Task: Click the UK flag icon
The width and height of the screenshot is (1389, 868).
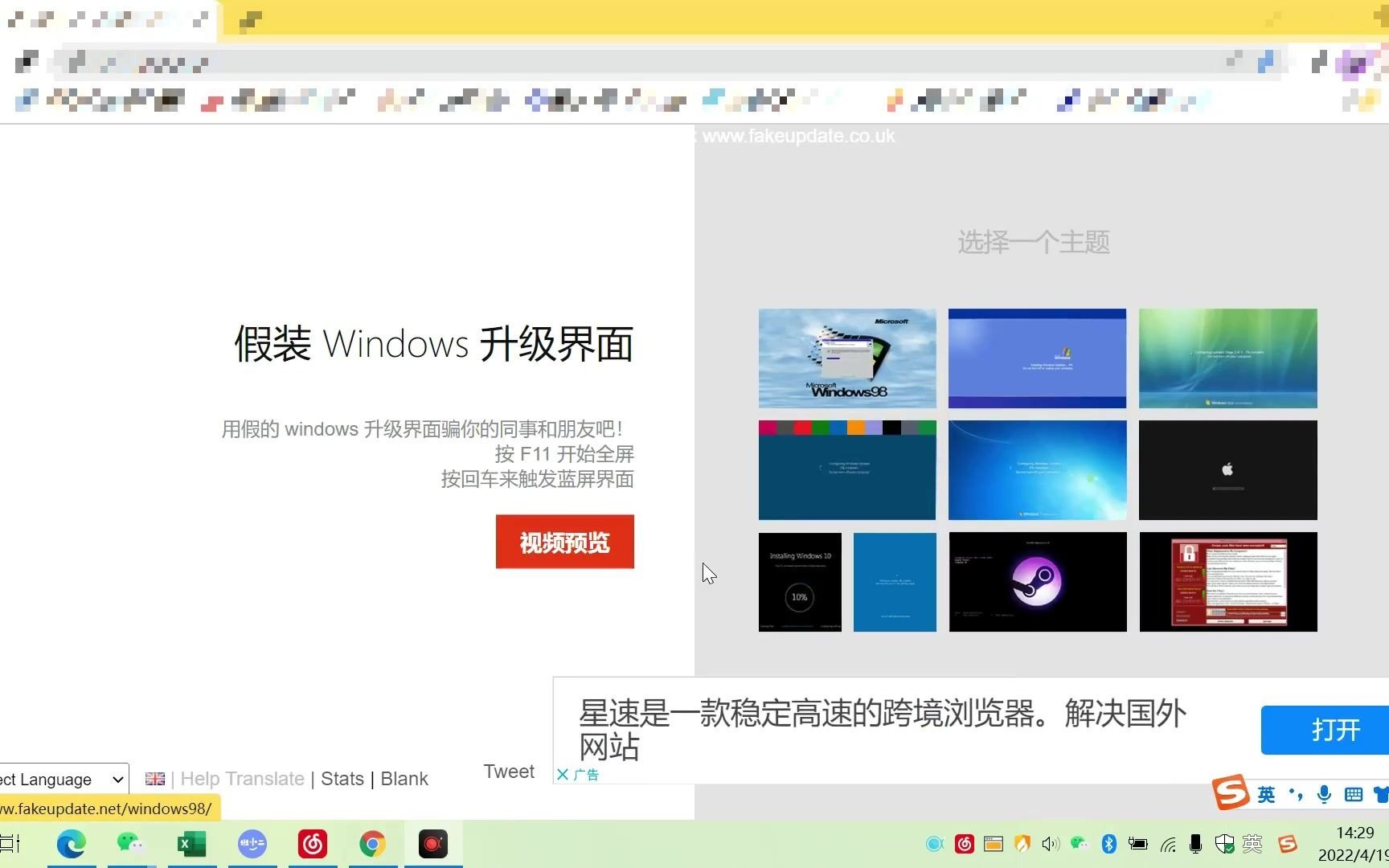Action: click(155, 779)
